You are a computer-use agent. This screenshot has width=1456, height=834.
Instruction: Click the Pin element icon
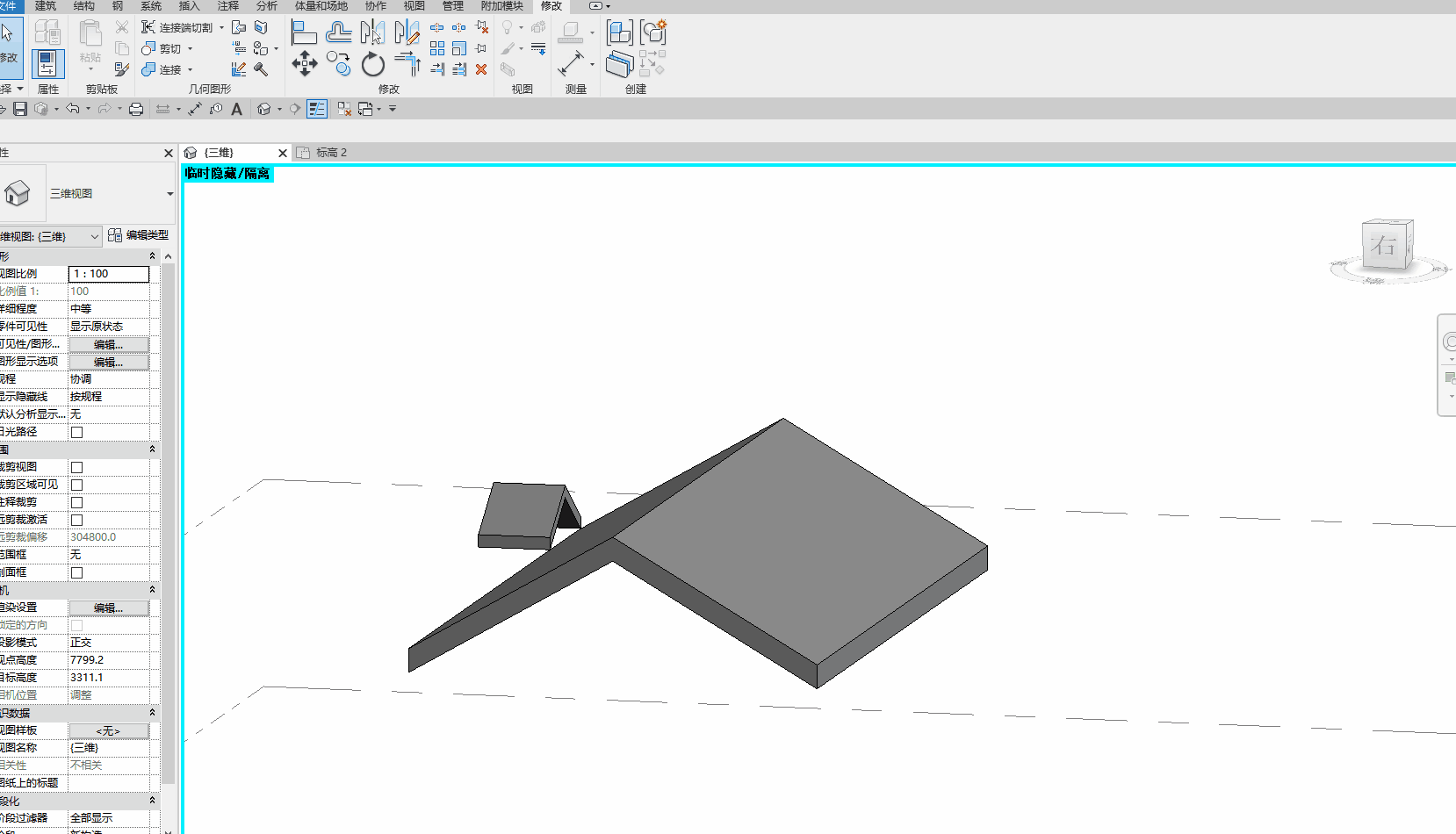(481, 48)
